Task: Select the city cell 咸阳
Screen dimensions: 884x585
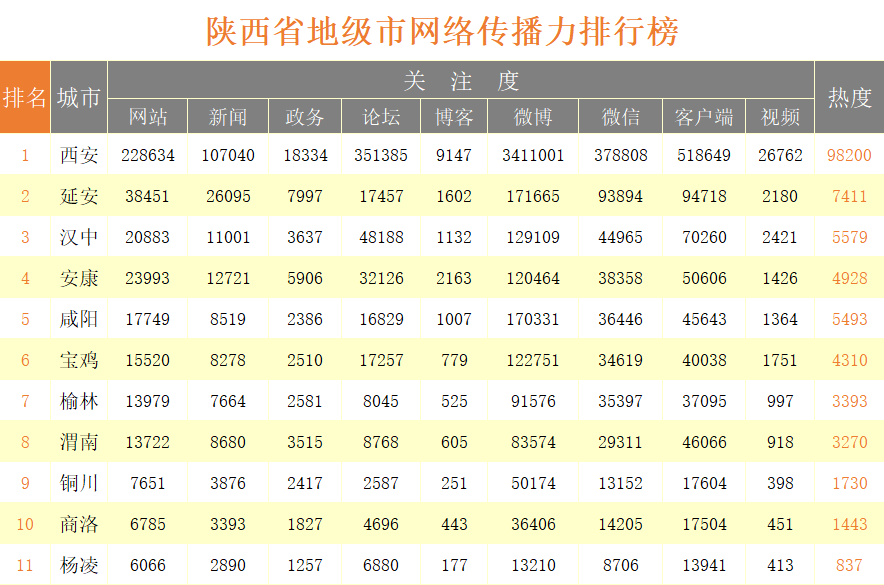Action: [79, 319]
